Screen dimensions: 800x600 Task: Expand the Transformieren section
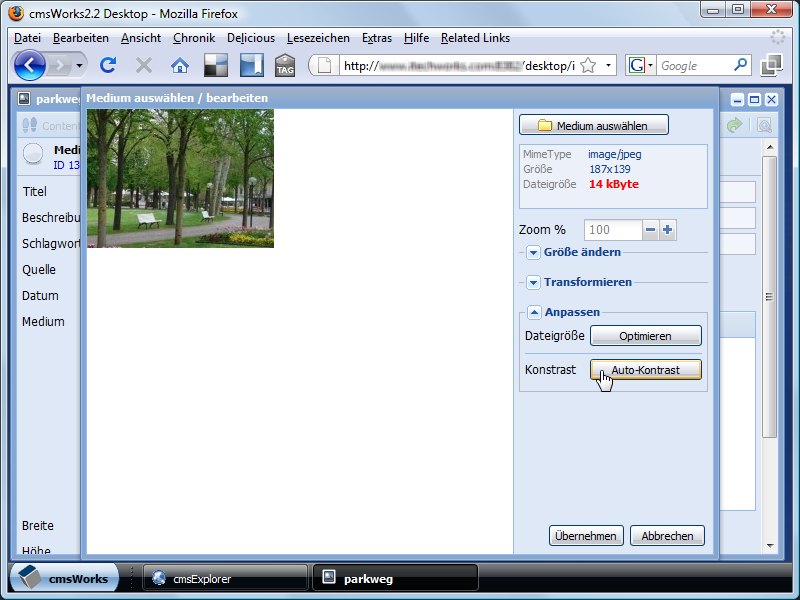(534, 283)
